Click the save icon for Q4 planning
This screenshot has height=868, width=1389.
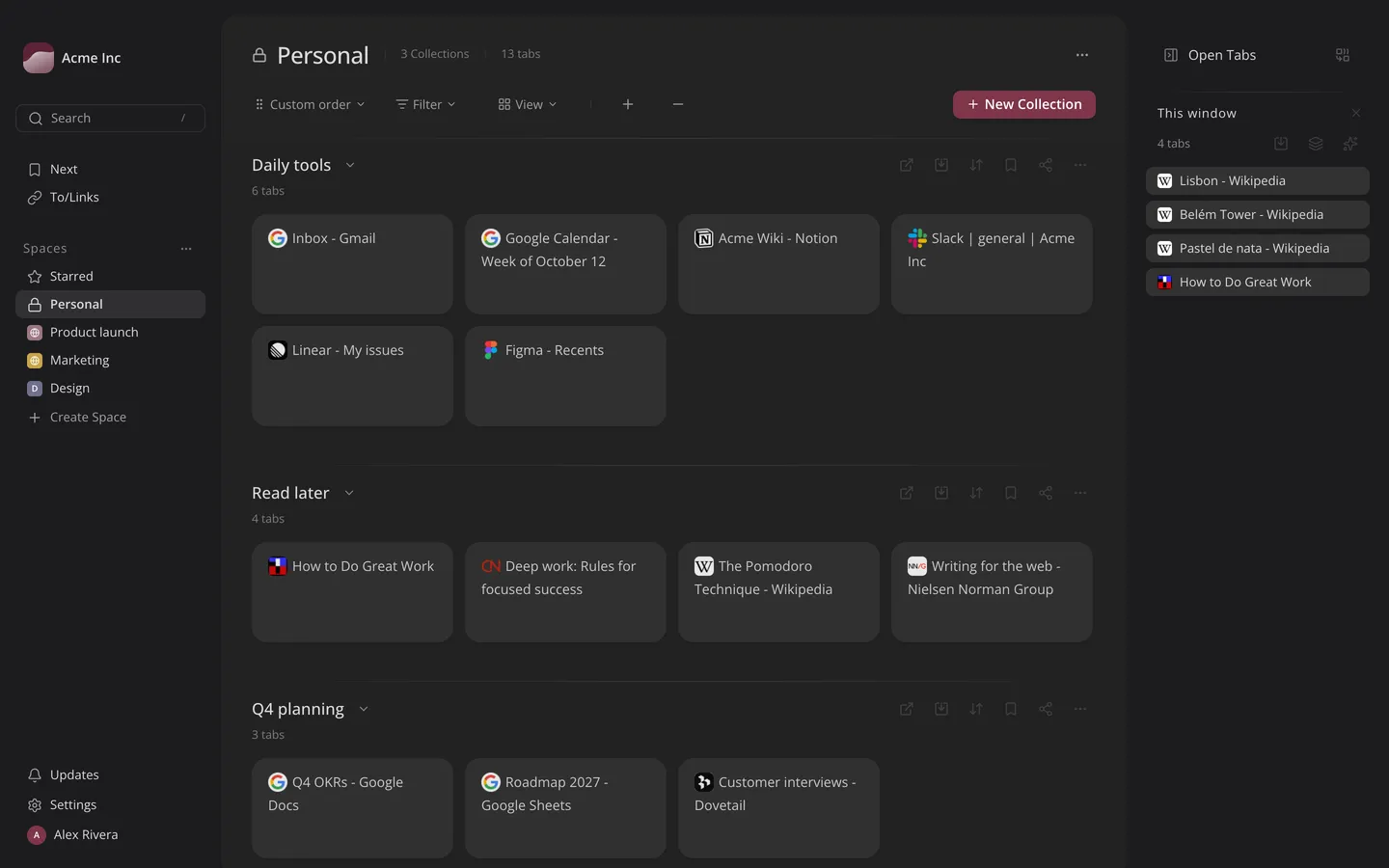click(941, 709)
